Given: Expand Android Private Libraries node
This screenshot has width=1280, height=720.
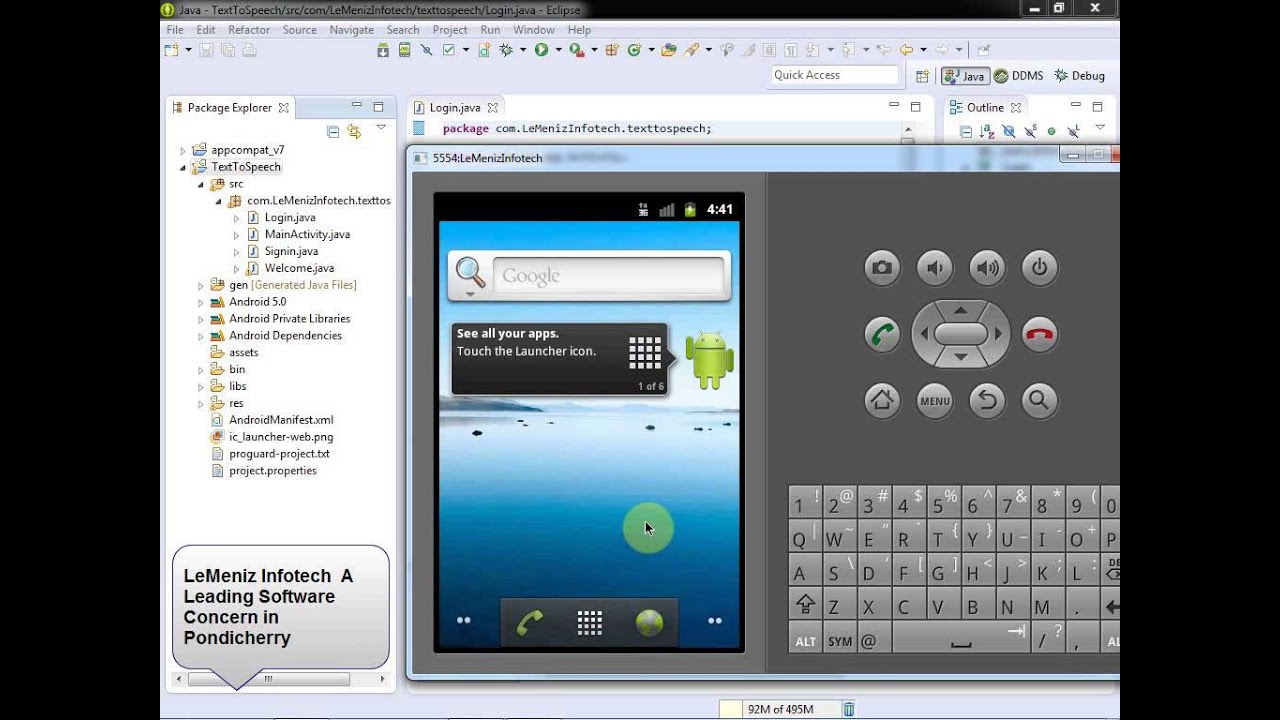Looking at the screenshot, I should [200, 320].
